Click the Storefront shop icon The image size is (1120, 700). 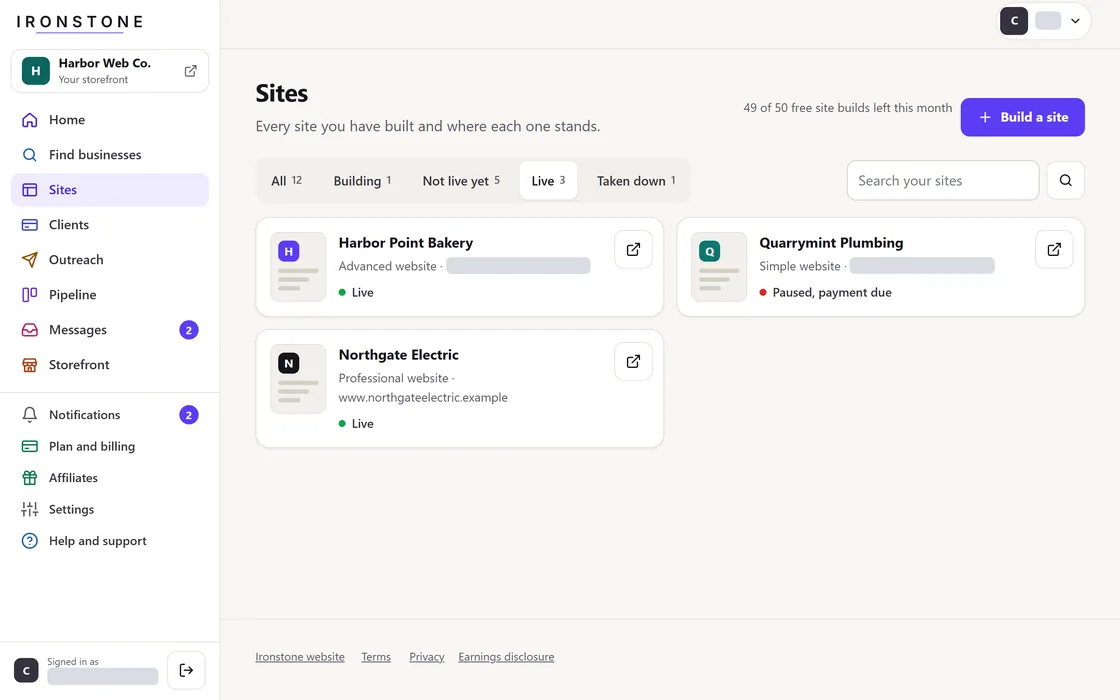point(29,365)
